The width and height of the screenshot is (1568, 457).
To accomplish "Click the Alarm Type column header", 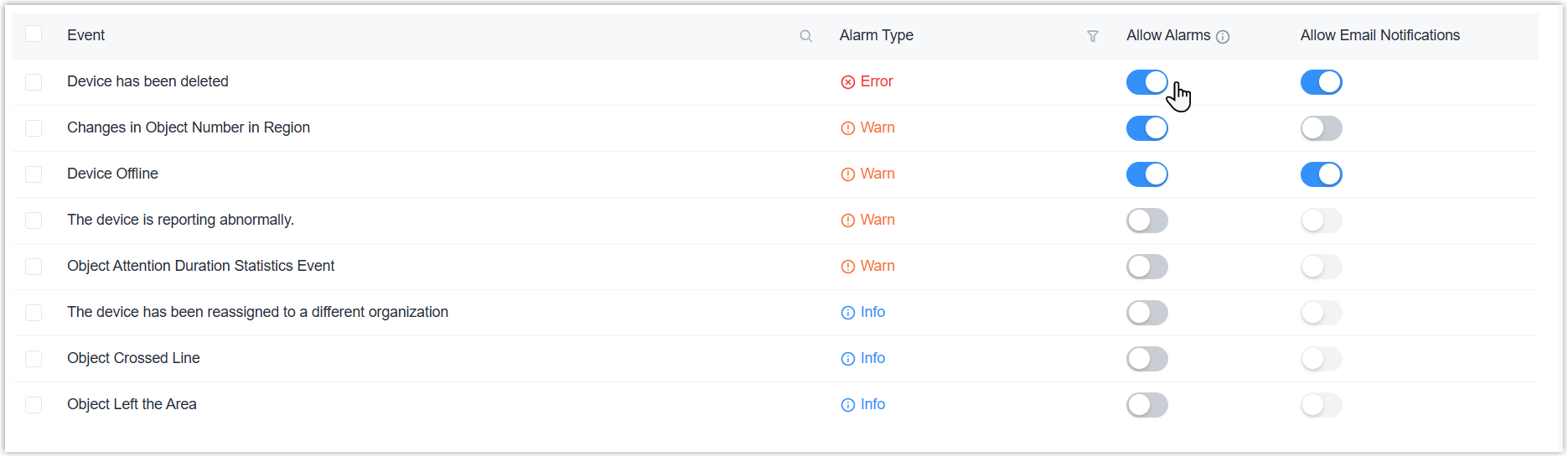I will tap(877, 35).
